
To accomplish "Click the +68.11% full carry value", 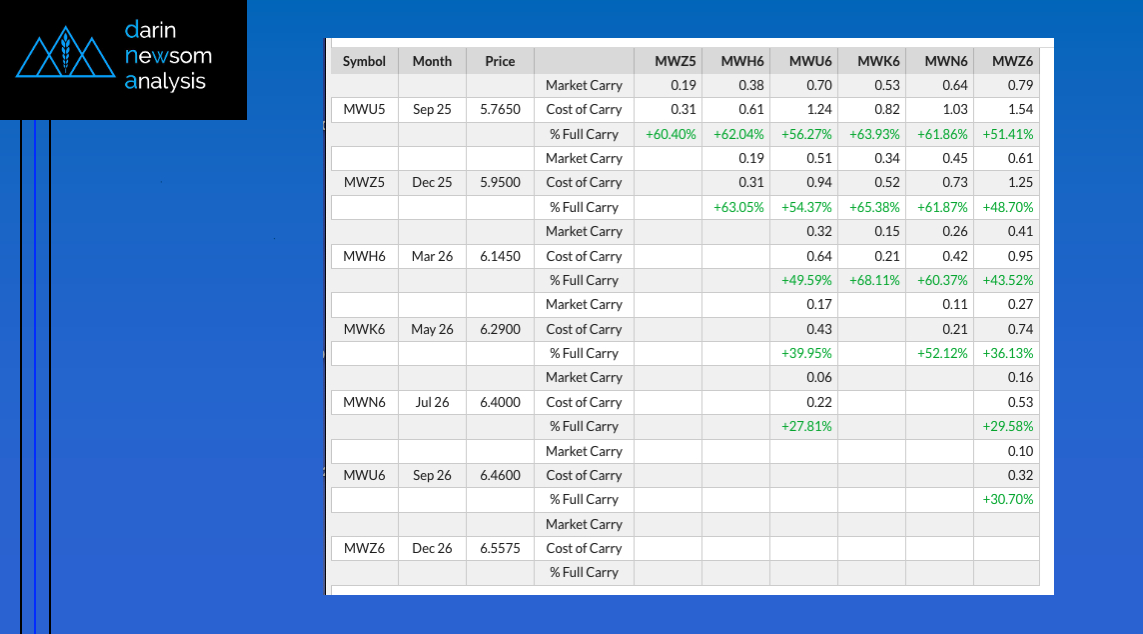I will pos(874,280).
